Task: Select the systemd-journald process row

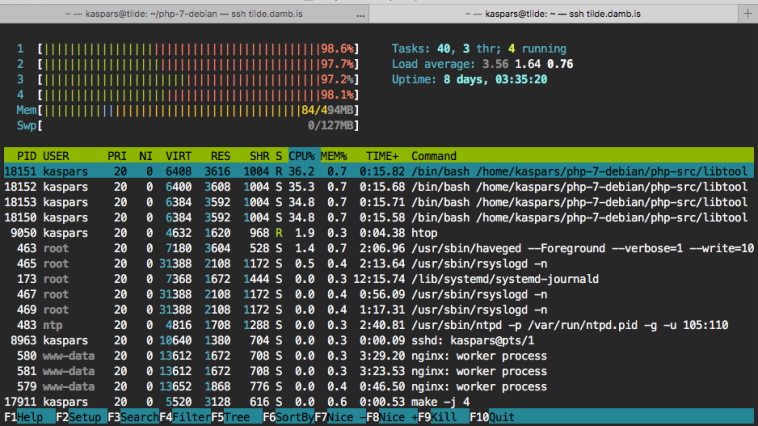Action: [x=379, y=279]
